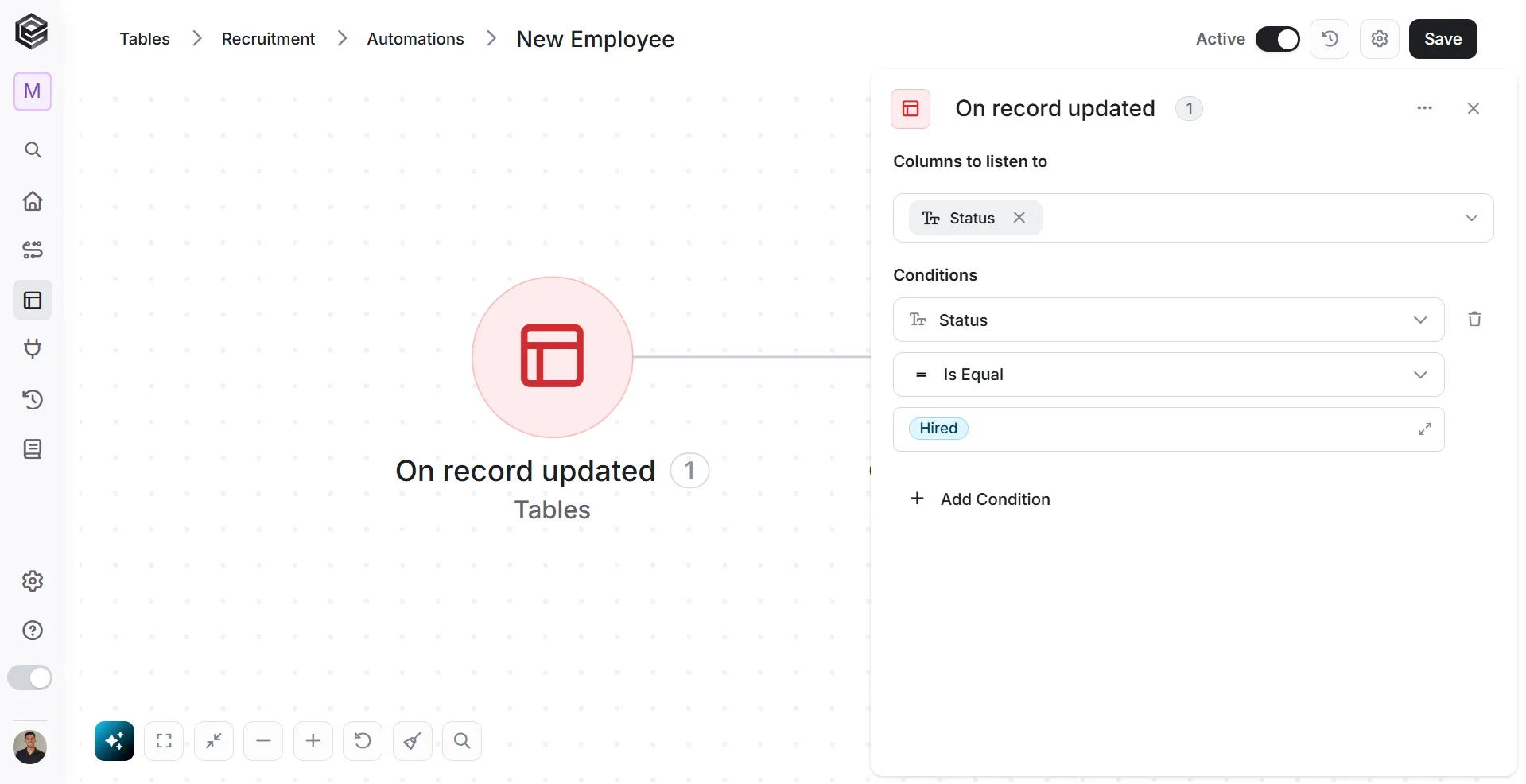
Task: Click the Hired value input field
Action: pos(1168,429)
